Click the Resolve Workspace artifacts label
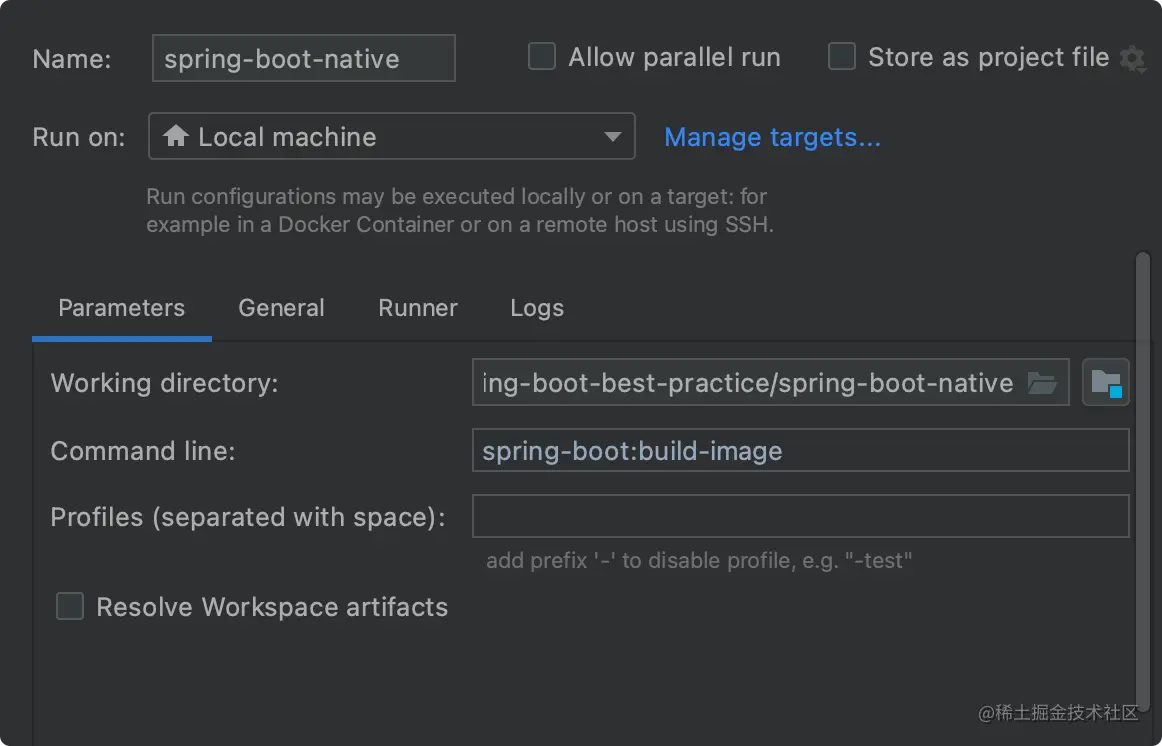Image resolution: width=1162 pixels, height=746 pixels. [x=272, y=607]
